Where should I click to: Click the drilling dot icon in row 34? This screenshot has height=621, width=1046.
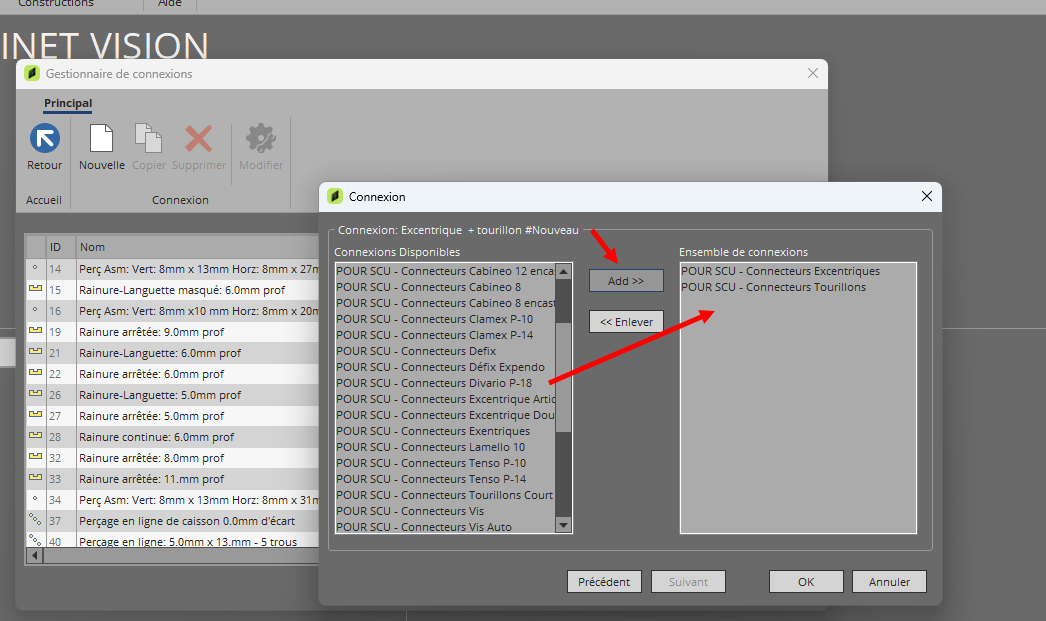tap(35, 498)
